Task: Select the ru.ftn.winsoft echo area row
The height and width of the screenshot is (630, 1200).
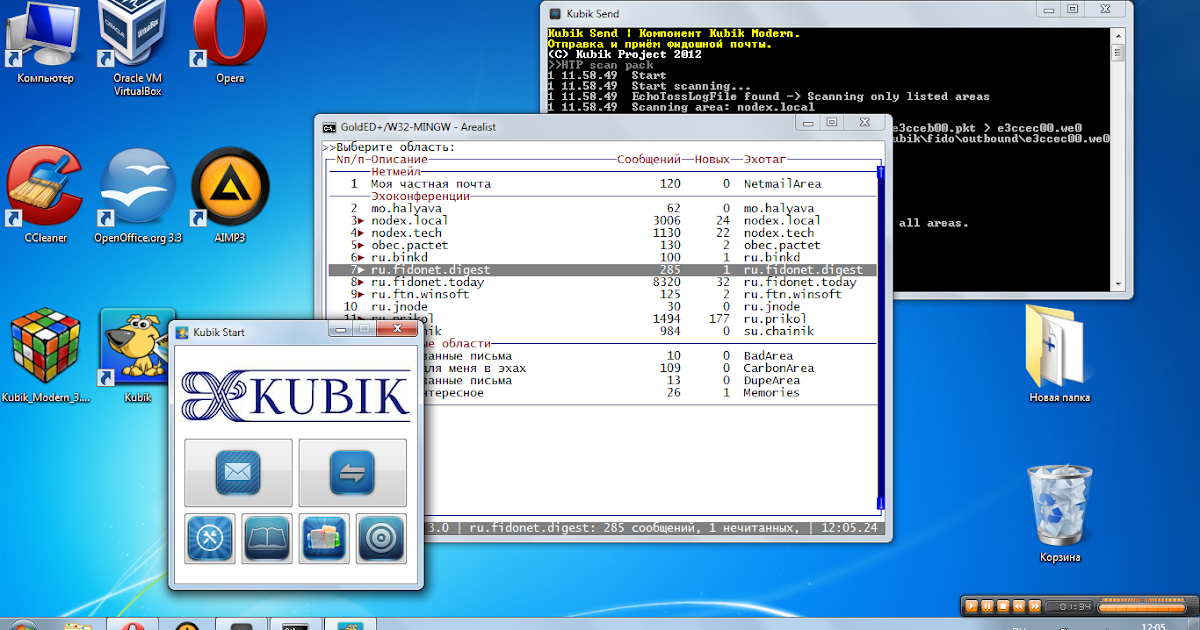Action: click(602, 294)
